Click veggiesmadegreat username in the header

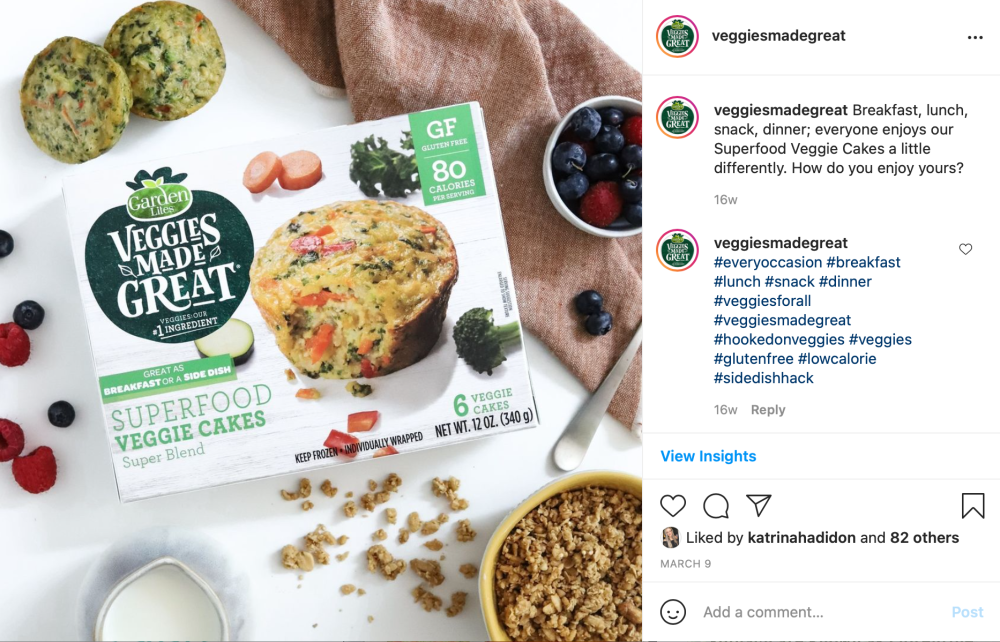click(778, 36)
